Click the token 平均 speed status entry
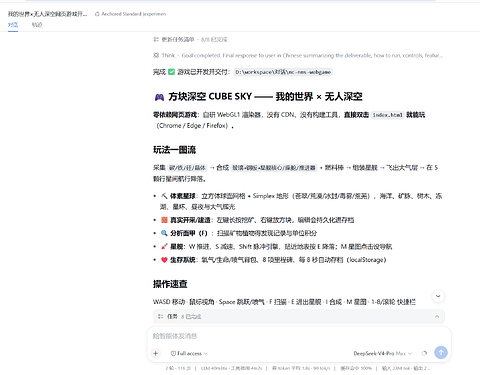Screen dimensions: 480x375 301,368
